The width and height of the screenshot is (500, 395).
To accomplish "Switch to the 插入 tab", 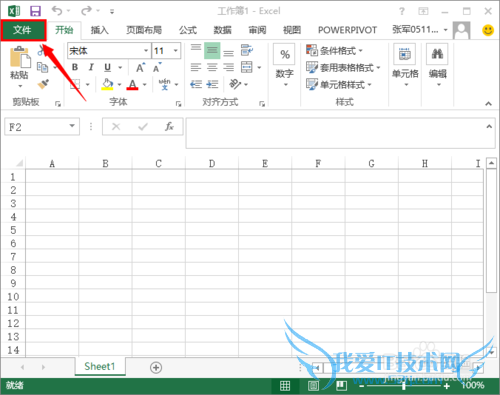I will (x=100, y=30).
